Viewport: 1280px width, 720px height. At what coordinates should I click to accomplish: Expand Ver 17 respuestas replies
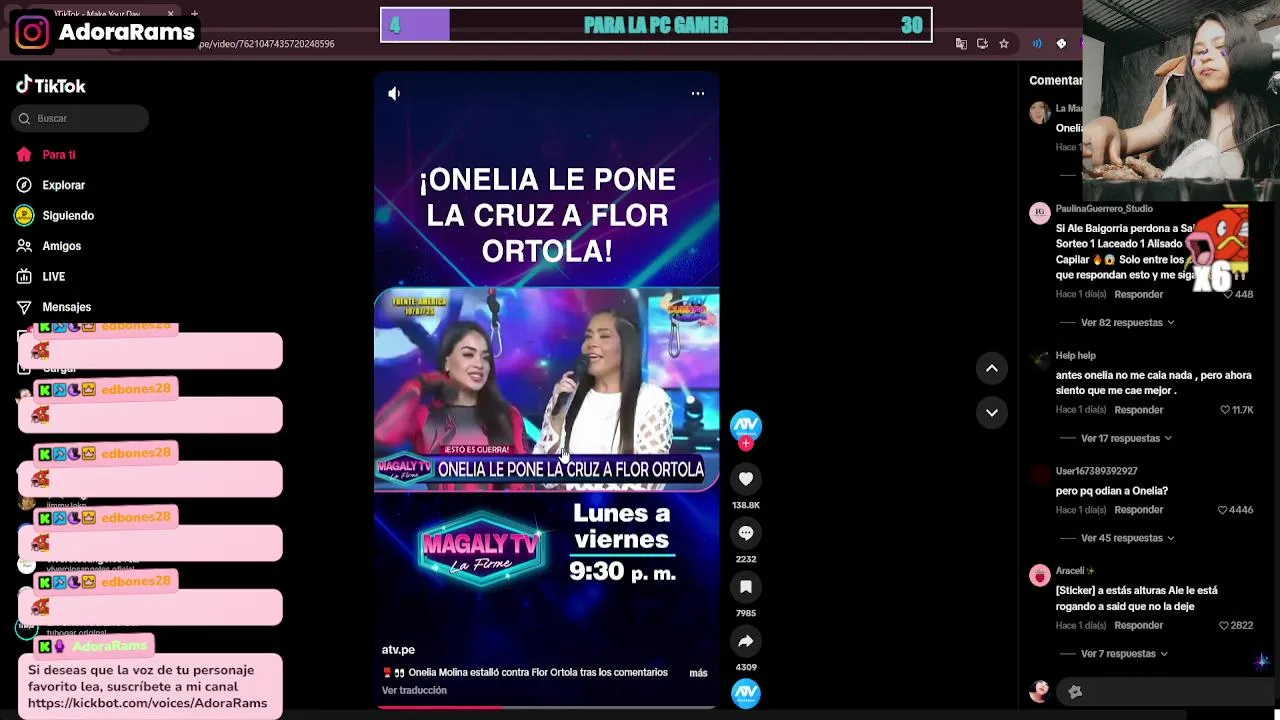tap(1126, 438)
